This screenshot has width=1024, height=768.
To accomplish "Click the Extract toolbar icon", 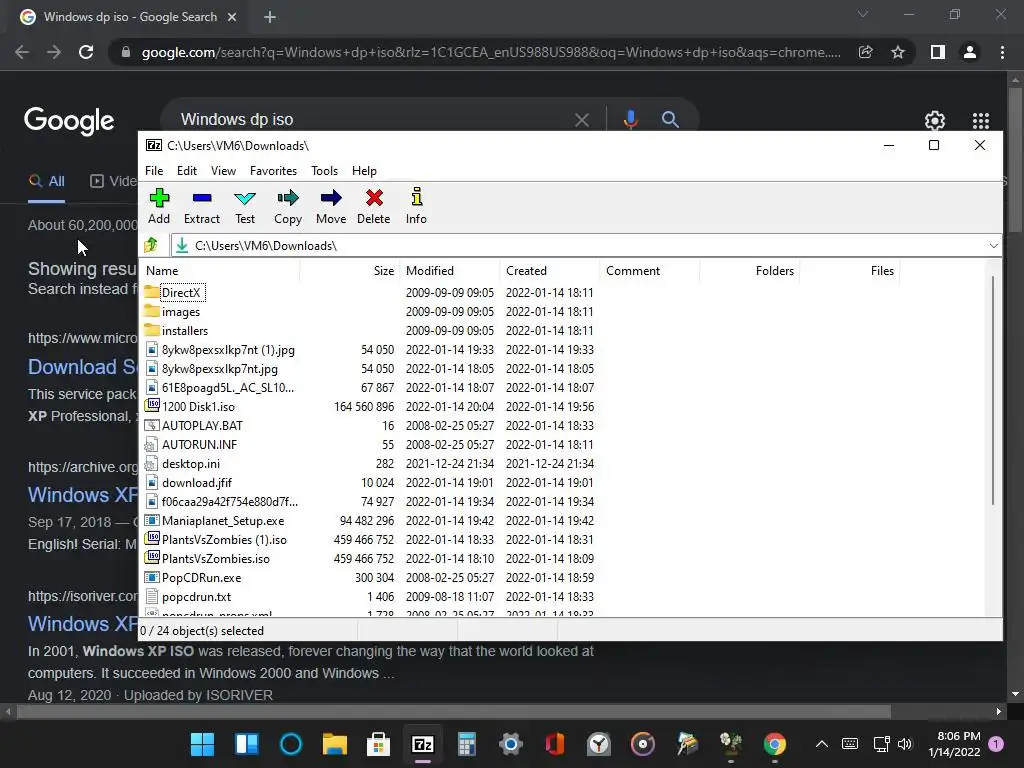I will point(202,206).
